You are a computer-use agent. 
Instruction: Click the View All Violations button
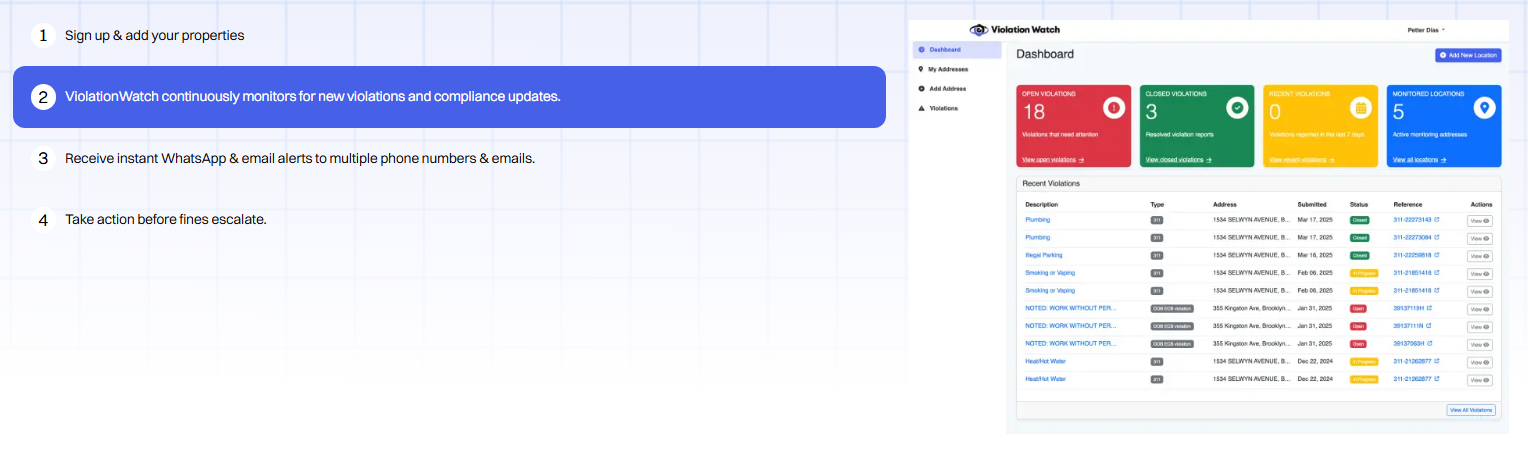tap(1471, 410)
